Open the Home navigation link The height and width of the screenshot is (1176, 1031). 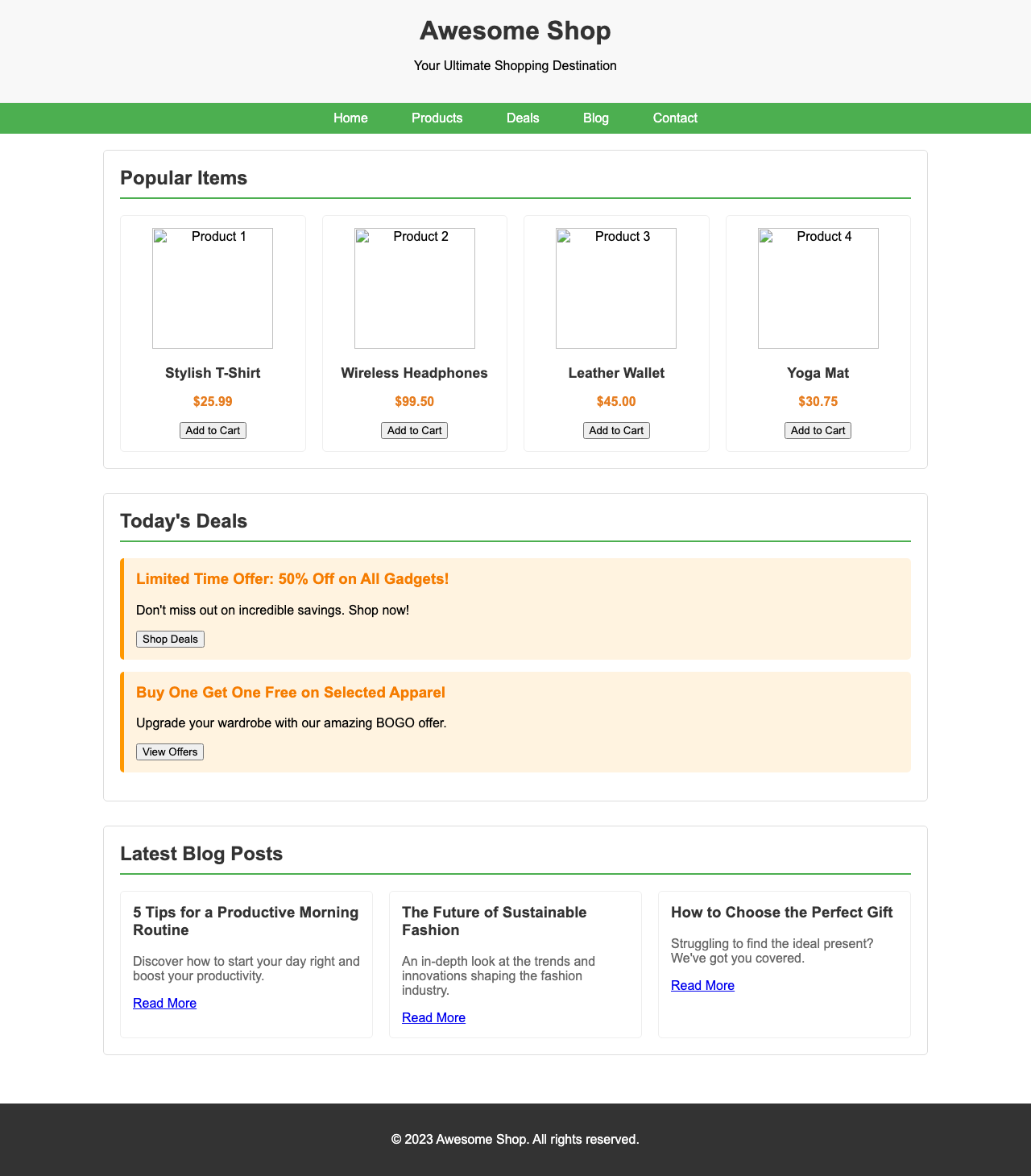pyautogui.click(x=350, y=118)
